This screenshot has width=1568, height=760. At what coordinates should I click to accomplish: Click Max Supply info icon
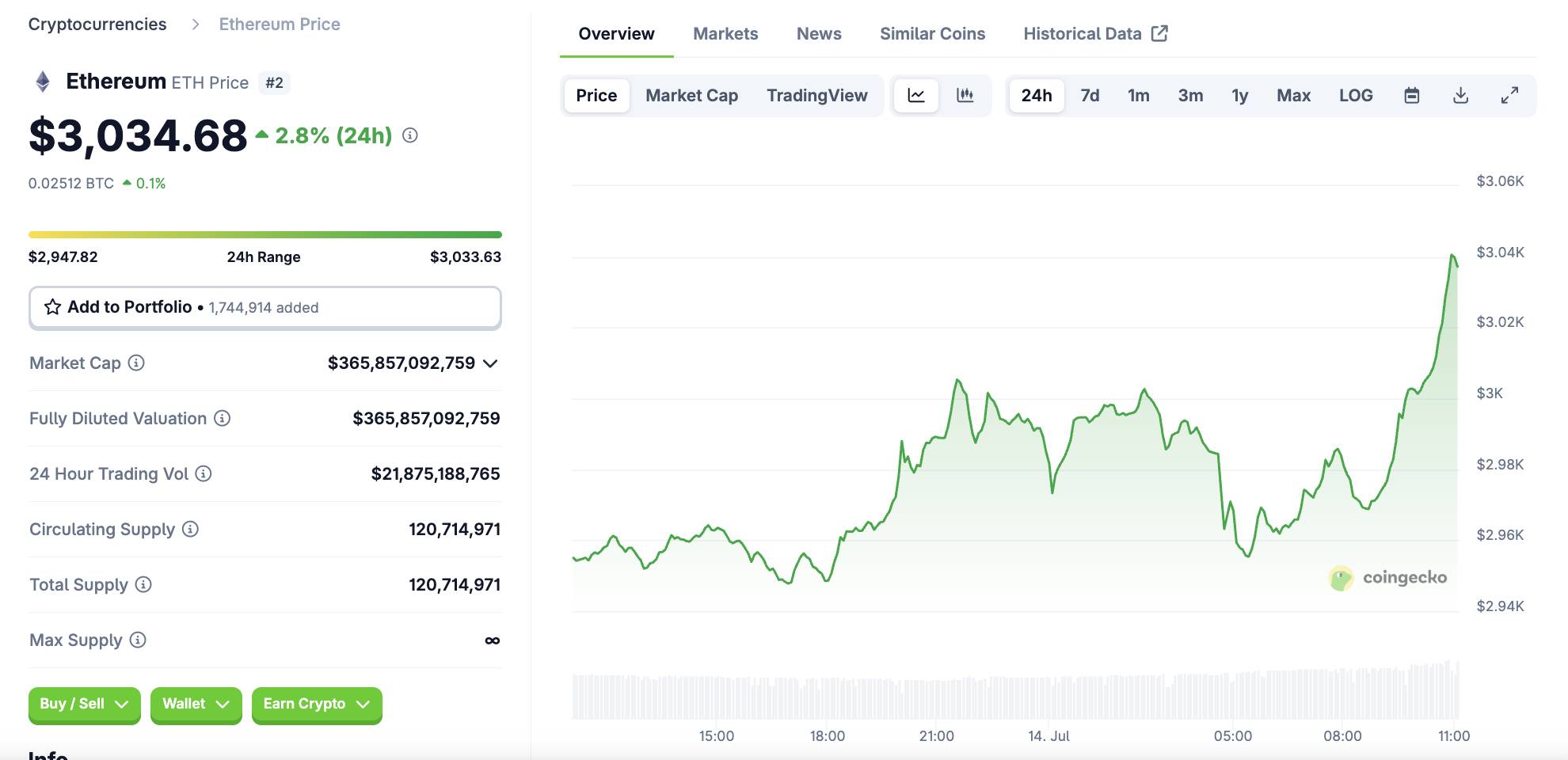pos(138,640)
